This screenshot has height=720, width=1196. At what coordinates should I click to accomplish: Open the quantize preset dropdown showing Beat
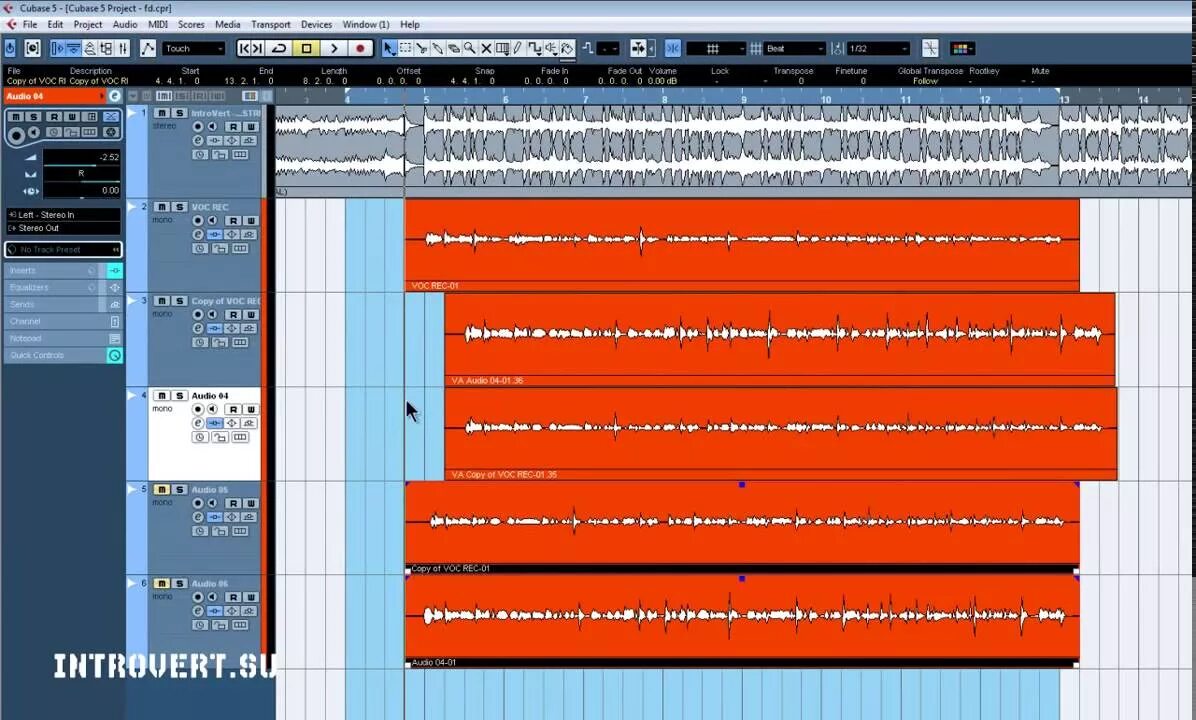tap(793, 47)
